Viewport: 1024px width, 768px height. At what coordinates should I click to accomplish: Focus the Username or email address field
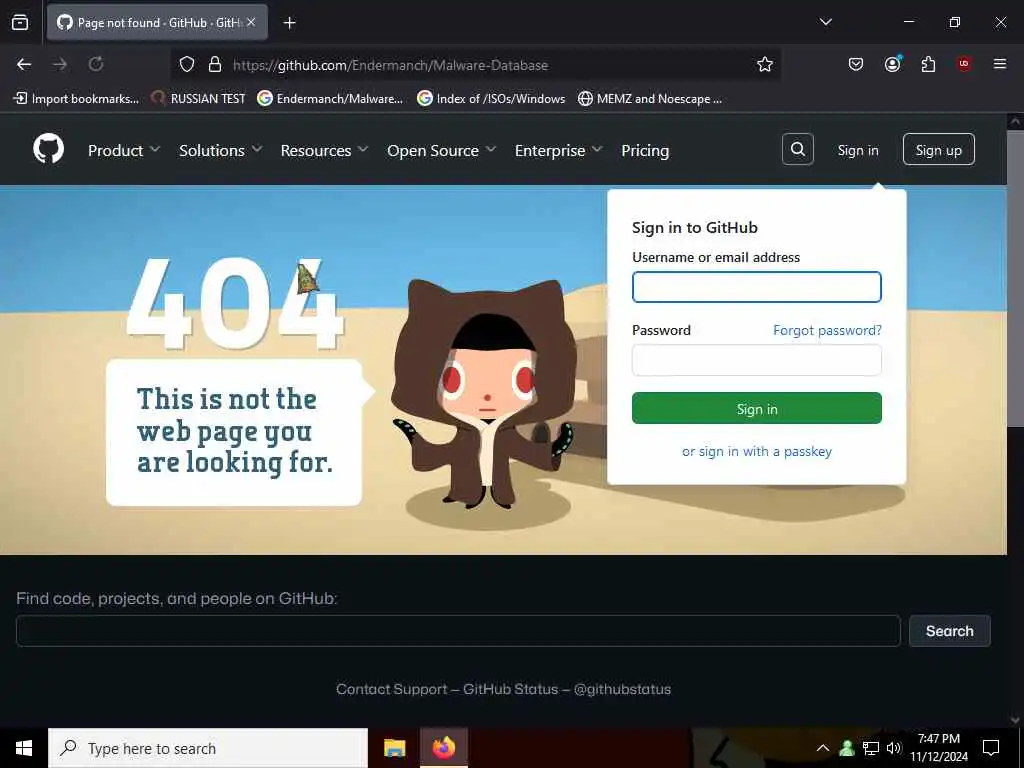coord(756,287)
